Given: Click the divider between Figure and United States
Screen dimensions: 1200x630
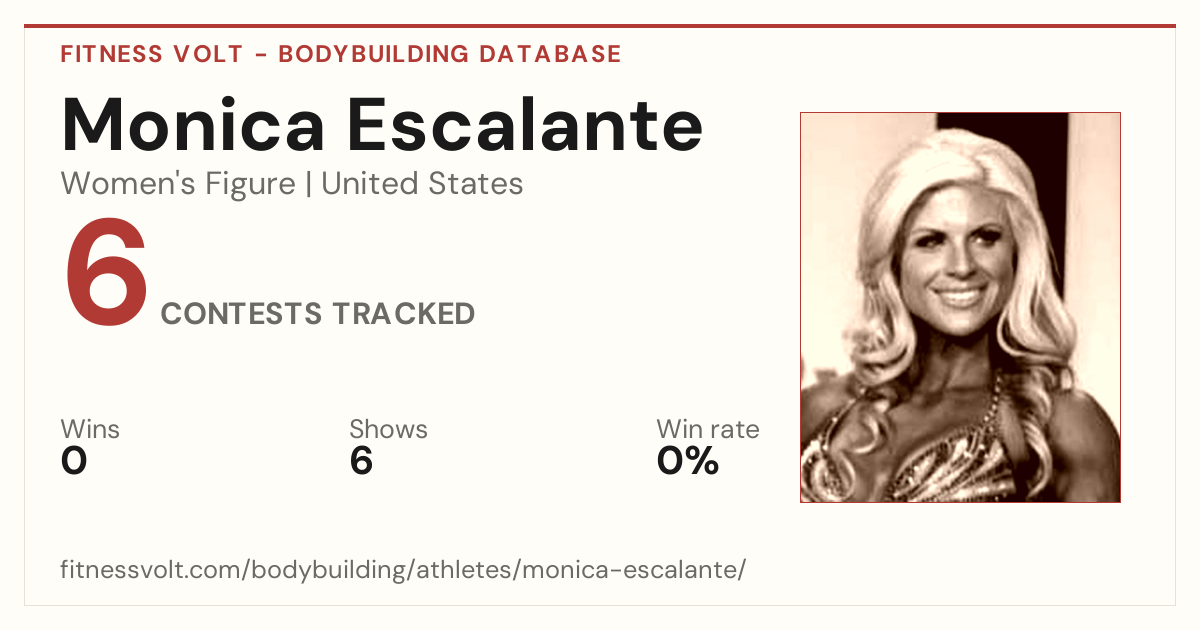Looking at the screenshot, I should pyautogui.click(x=309, y=185).
